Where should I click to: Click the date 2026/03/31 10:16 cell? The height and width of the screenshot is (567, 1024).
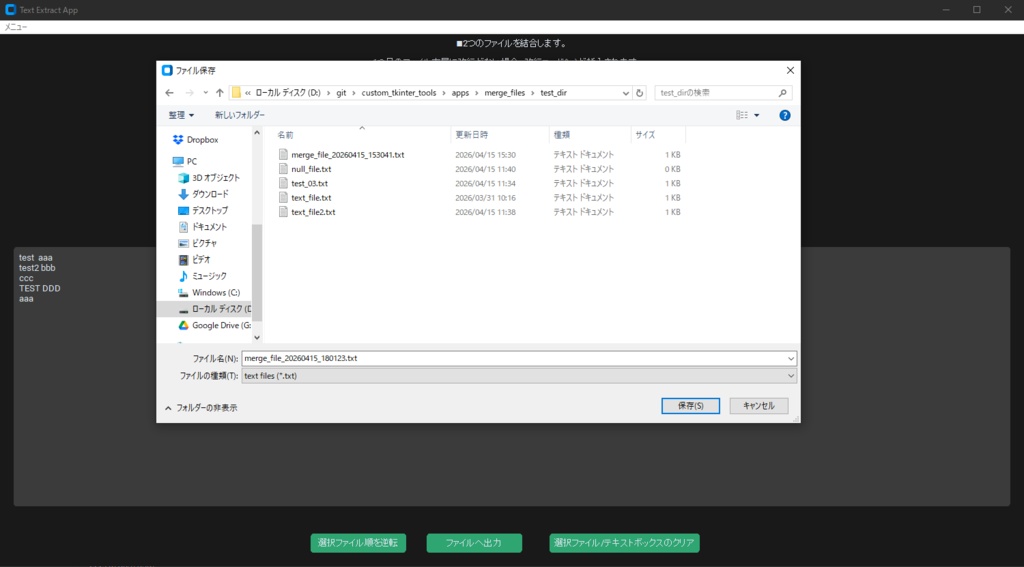pyautogui.click(x=485, y=197)
